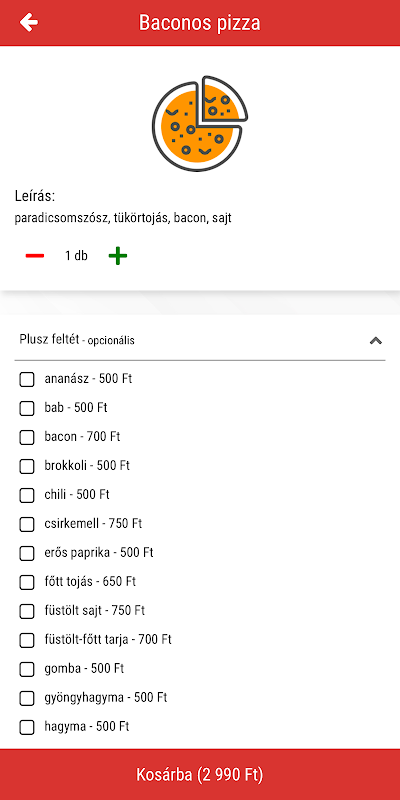
Task: Go back using the white arrow icon
Action: coord(29,22)
